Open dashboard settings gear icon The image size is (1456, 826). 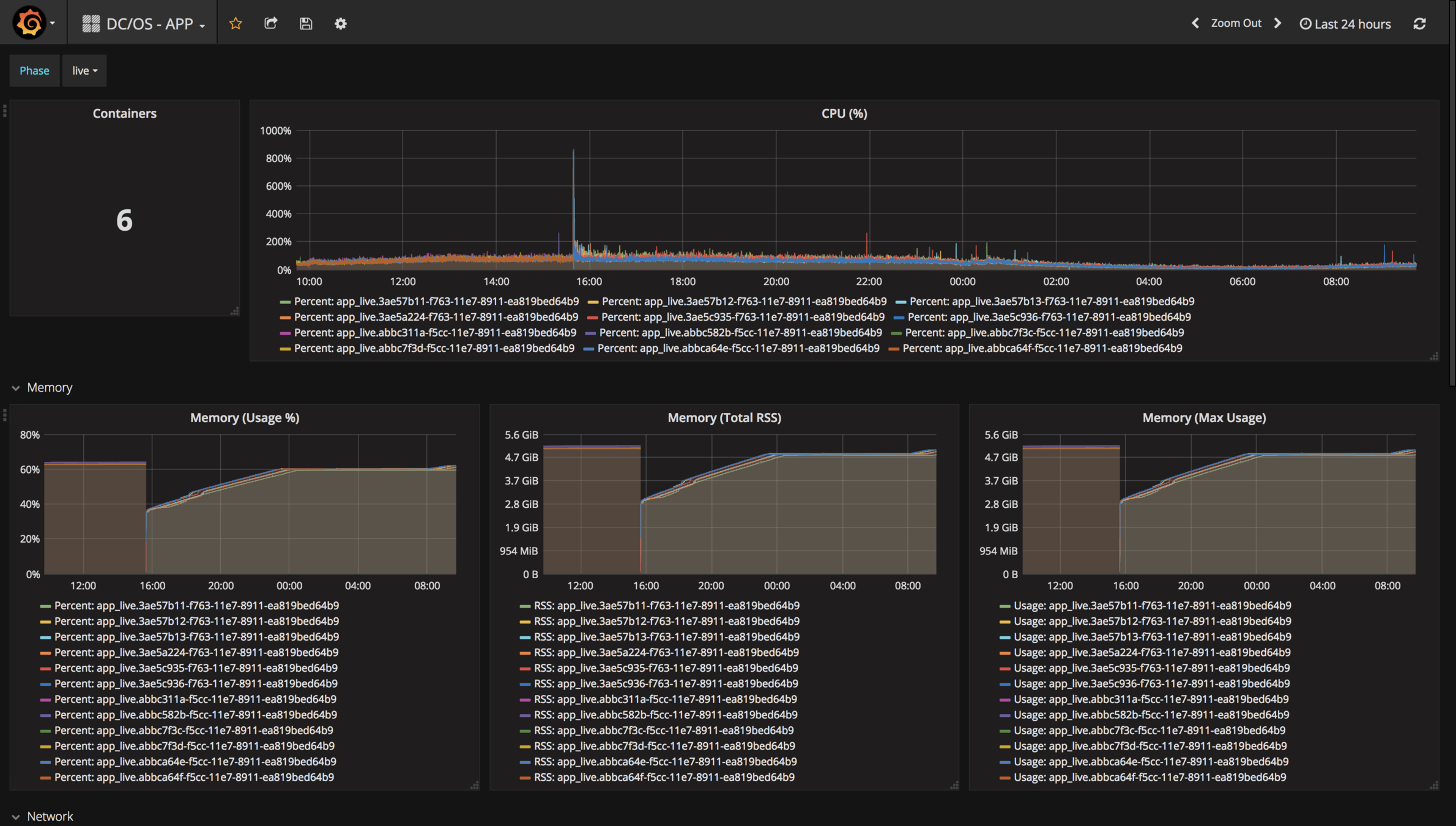(341, 23)
